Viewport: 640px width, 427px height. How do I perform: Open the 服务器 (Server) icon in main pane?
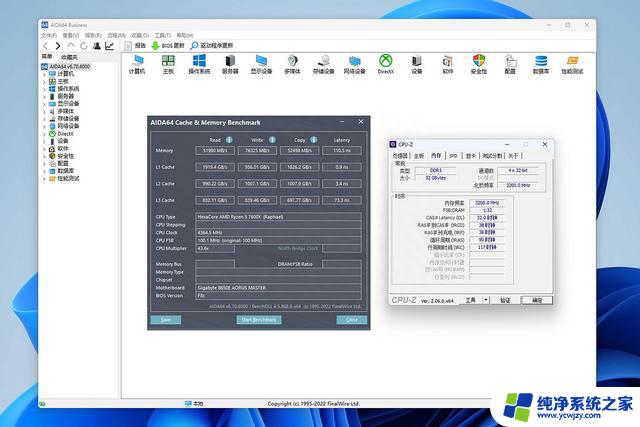point(230,64)
